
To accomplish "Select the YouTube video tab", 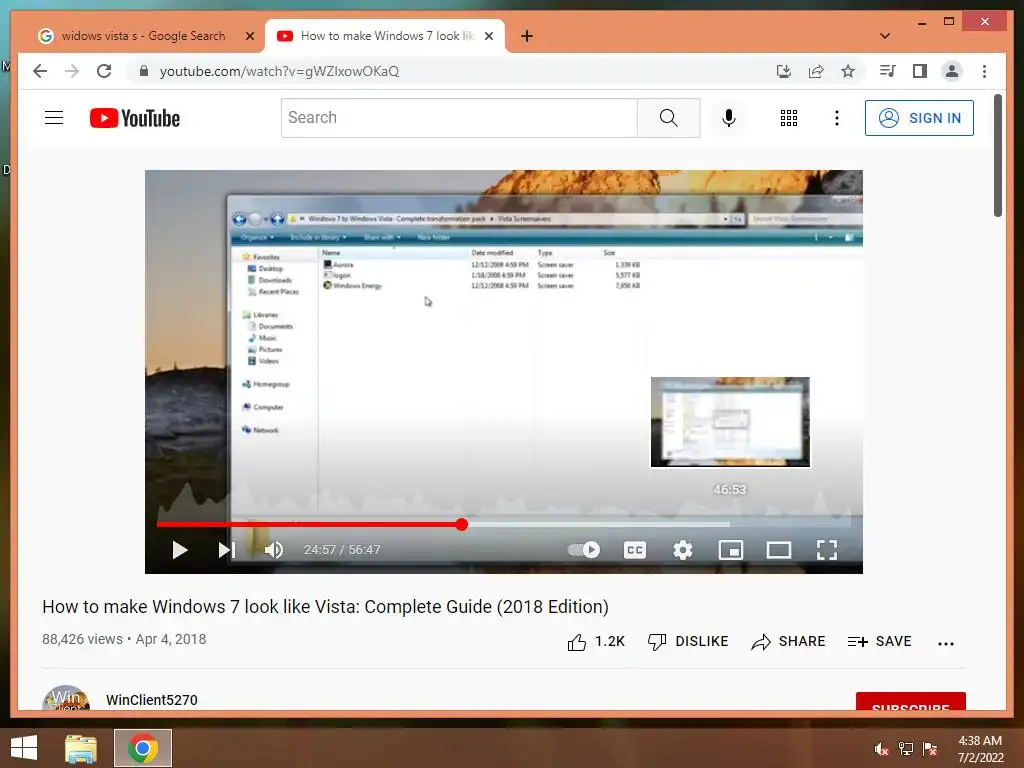I will [385, 36].
